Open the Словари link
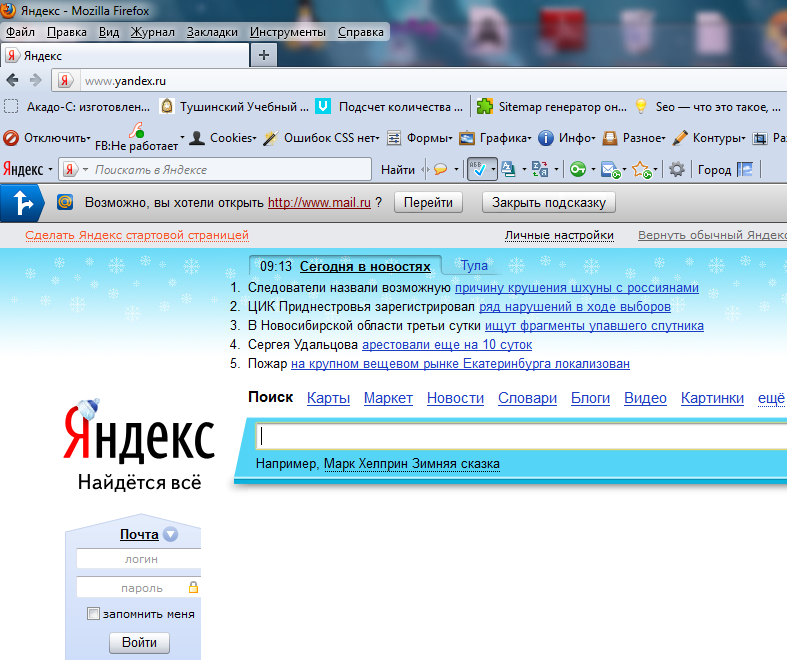Image resolution: width=787 pixels, height=660 pixels. [x=527, y=398]
